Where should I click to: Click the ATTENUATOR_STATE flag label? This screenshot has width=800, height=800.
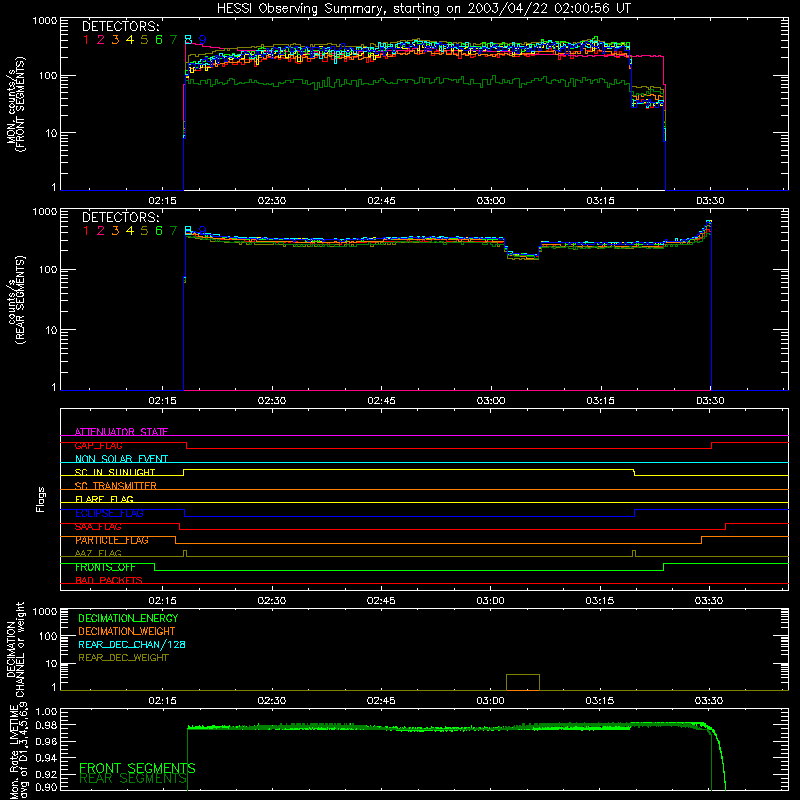pos(121,432)
